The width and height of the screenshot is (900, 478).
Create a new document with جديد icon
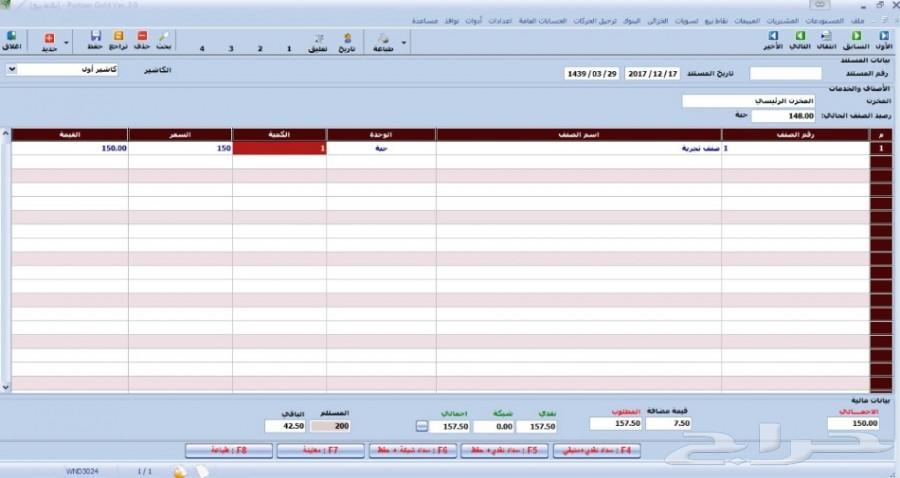tap(49, 42)
